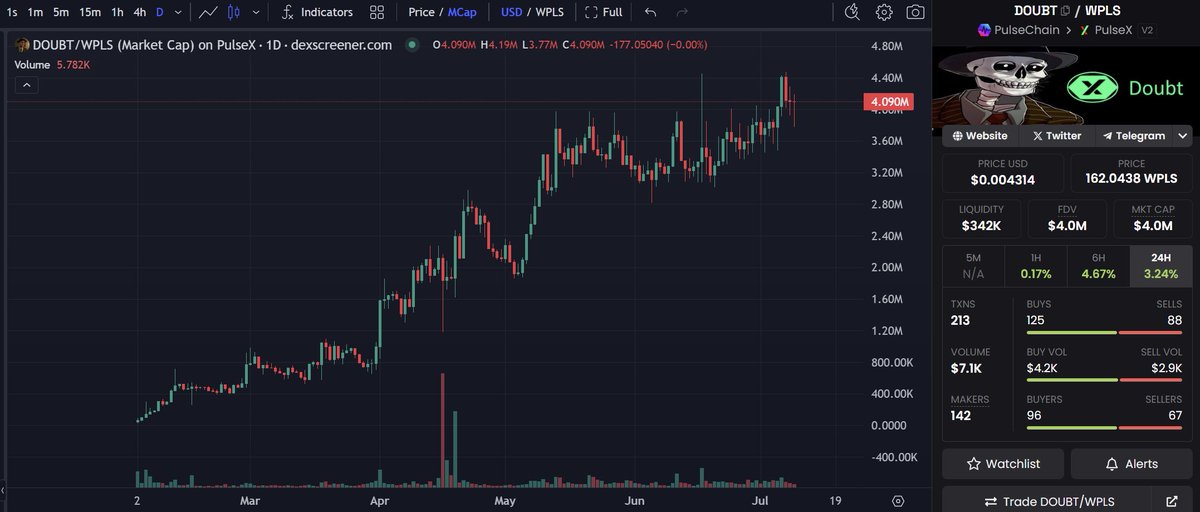This screenshot has width=1200, height=512.
Task: Select the 24H stats tab
Action: [1161, 266]
